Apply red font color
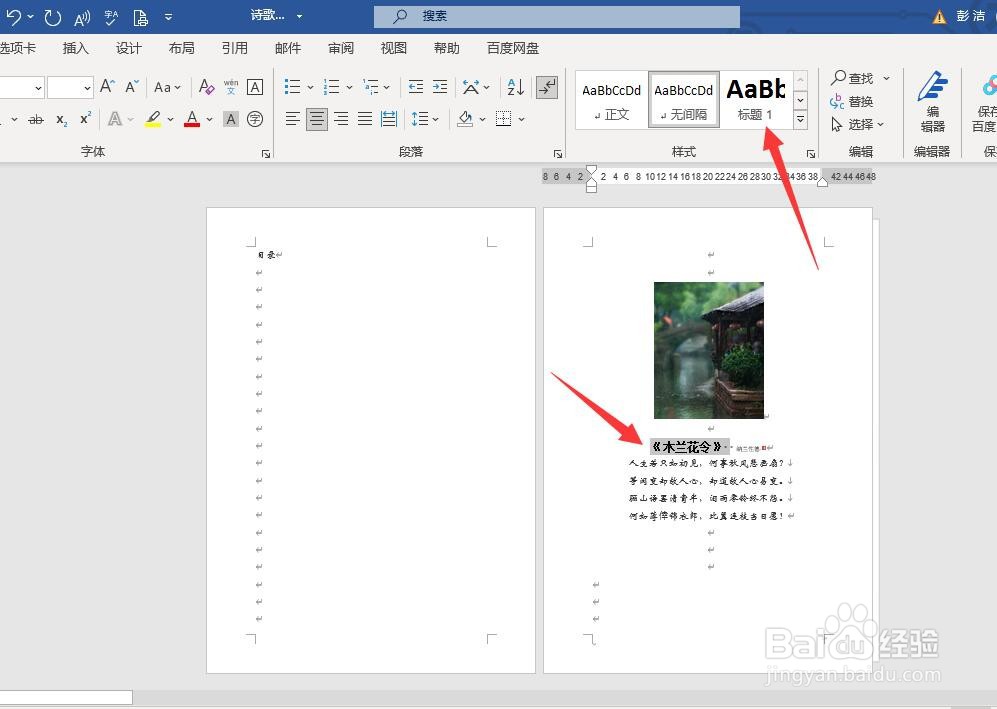This screenshot has width=997, height=709. [192, 119]
